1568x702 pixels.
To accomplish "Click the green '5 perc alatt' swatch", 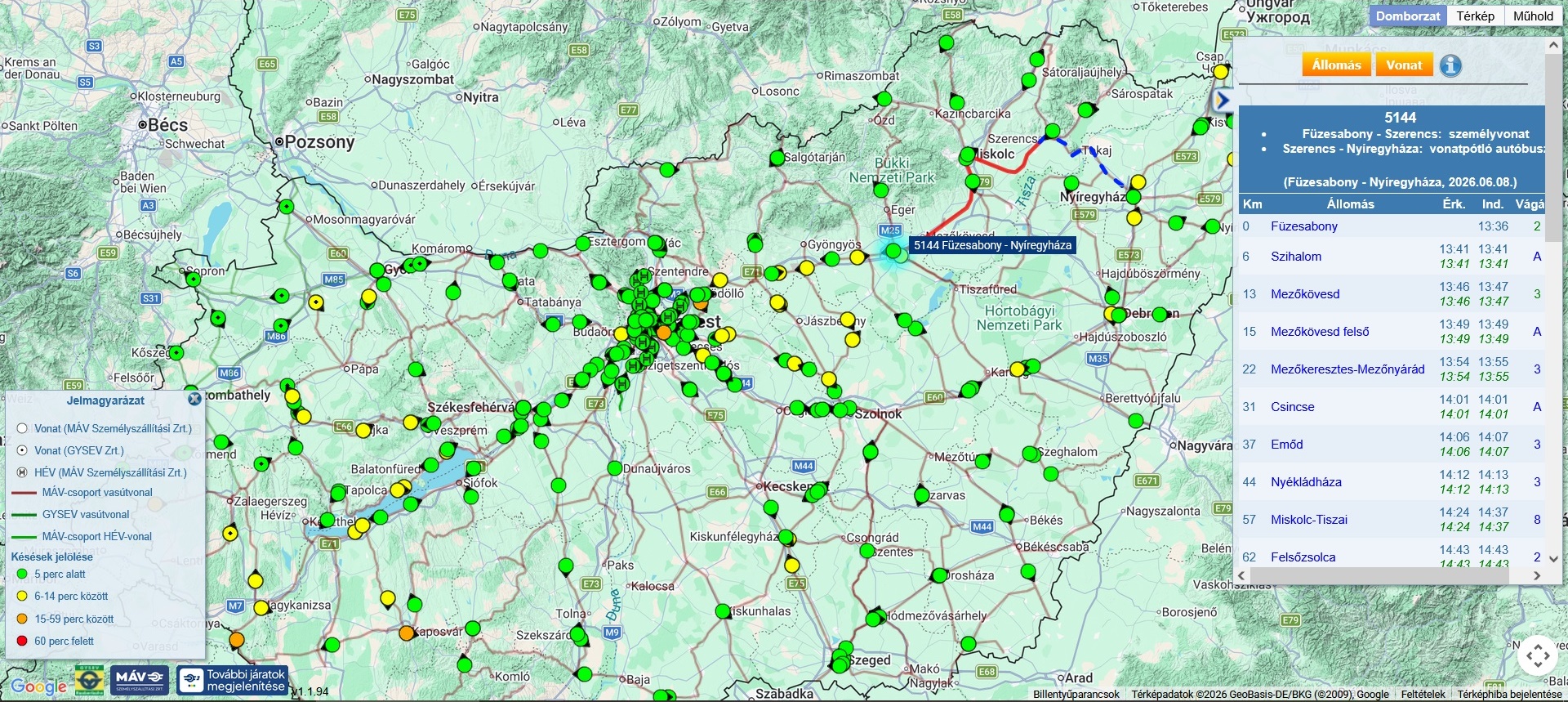I will click(22, 575).
